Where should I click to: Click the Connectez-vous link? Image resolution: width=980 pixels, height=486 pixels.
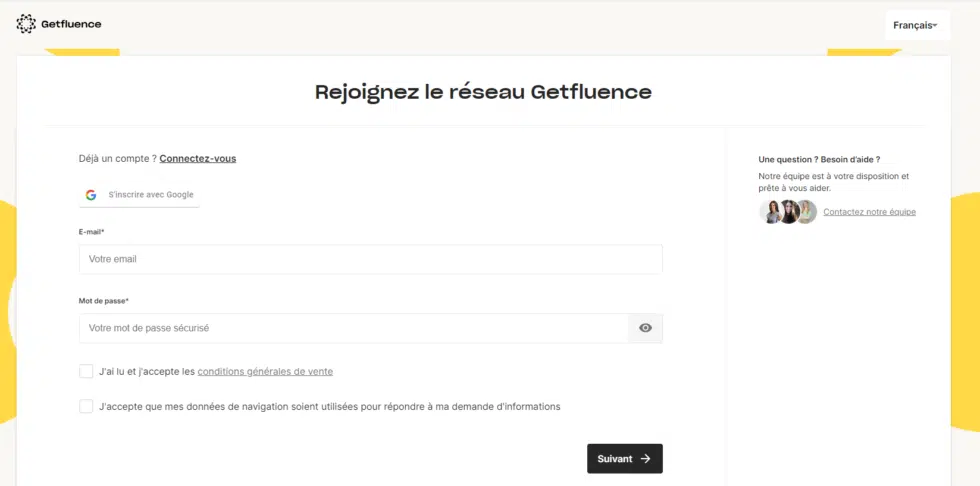[198, 159]
